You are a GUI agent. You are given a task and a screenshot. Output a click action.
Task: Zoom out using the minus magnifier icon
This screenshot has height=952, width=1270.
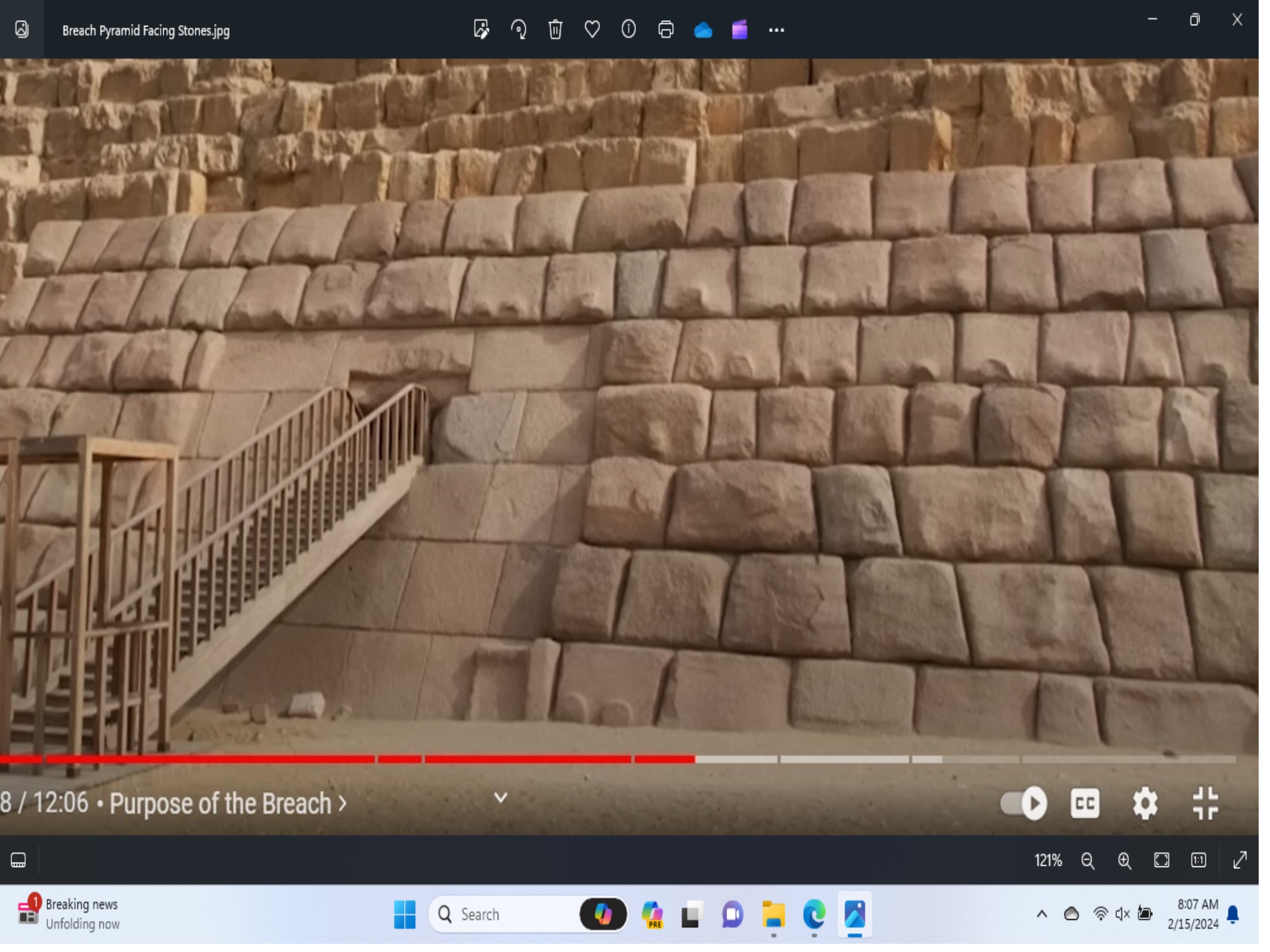click(x=1097, y=868)
